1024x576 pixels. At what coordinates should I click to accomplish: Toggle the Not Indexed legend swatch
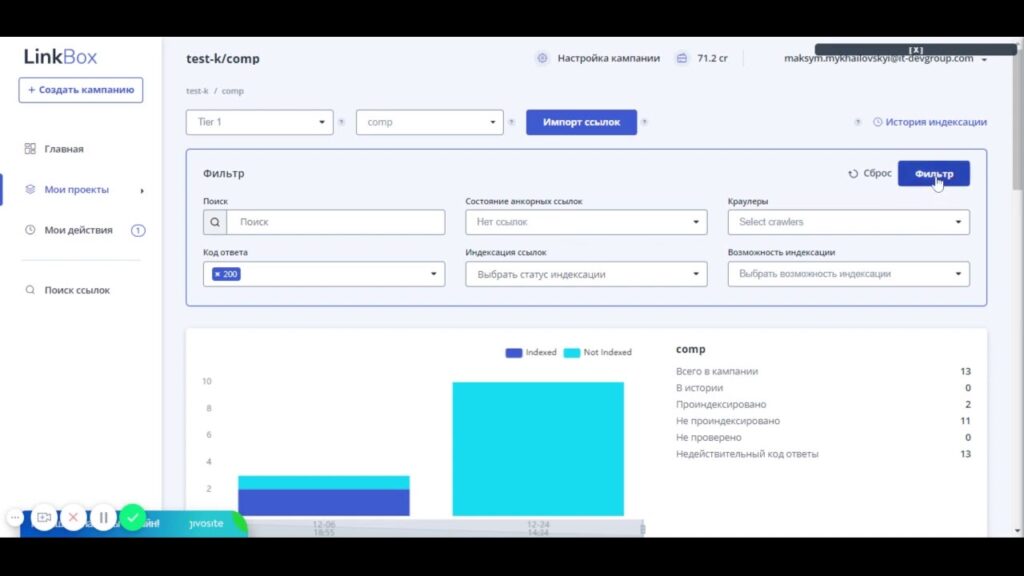(571, 353)
